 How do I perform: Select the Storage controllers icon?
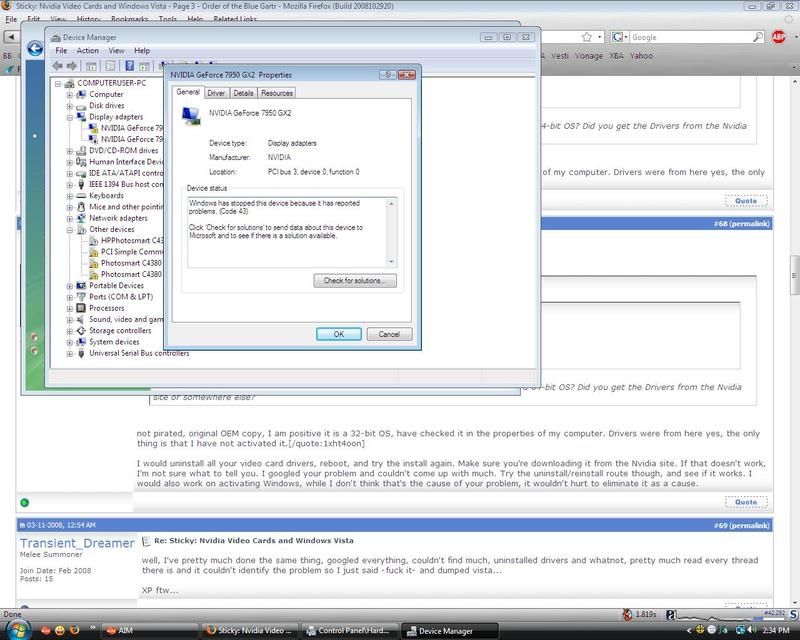coord(81,331)
